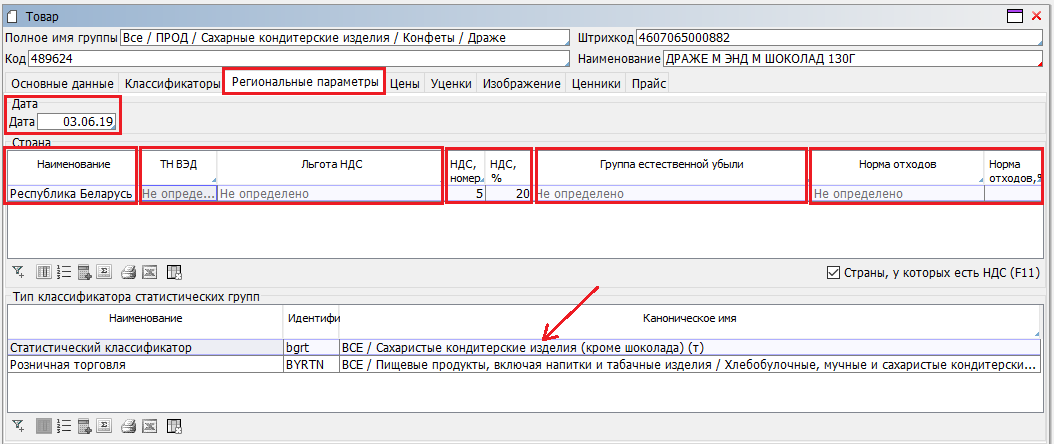Open the 'Льгота НДС' cell dropdown
1054x444 pixels.
pyautogui.click(x=330, y=194)
